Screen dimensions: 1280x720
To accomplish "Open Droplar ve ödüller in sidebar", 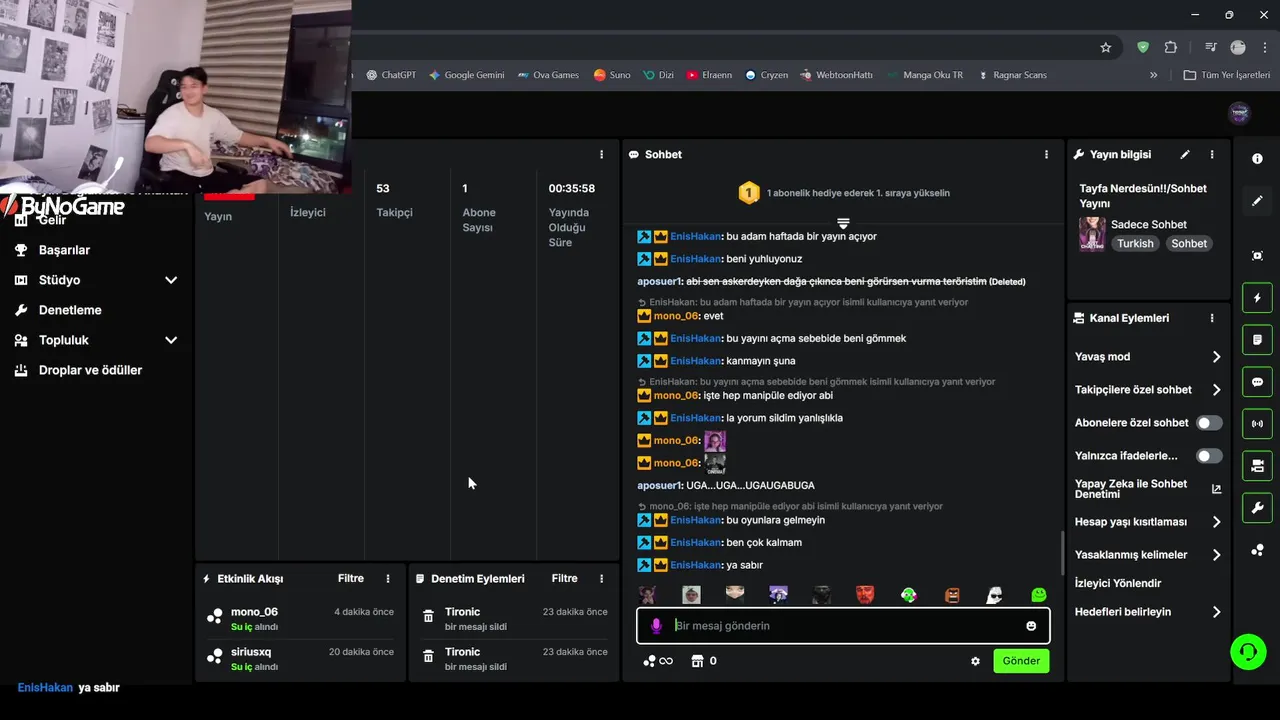I will point(90,370).
